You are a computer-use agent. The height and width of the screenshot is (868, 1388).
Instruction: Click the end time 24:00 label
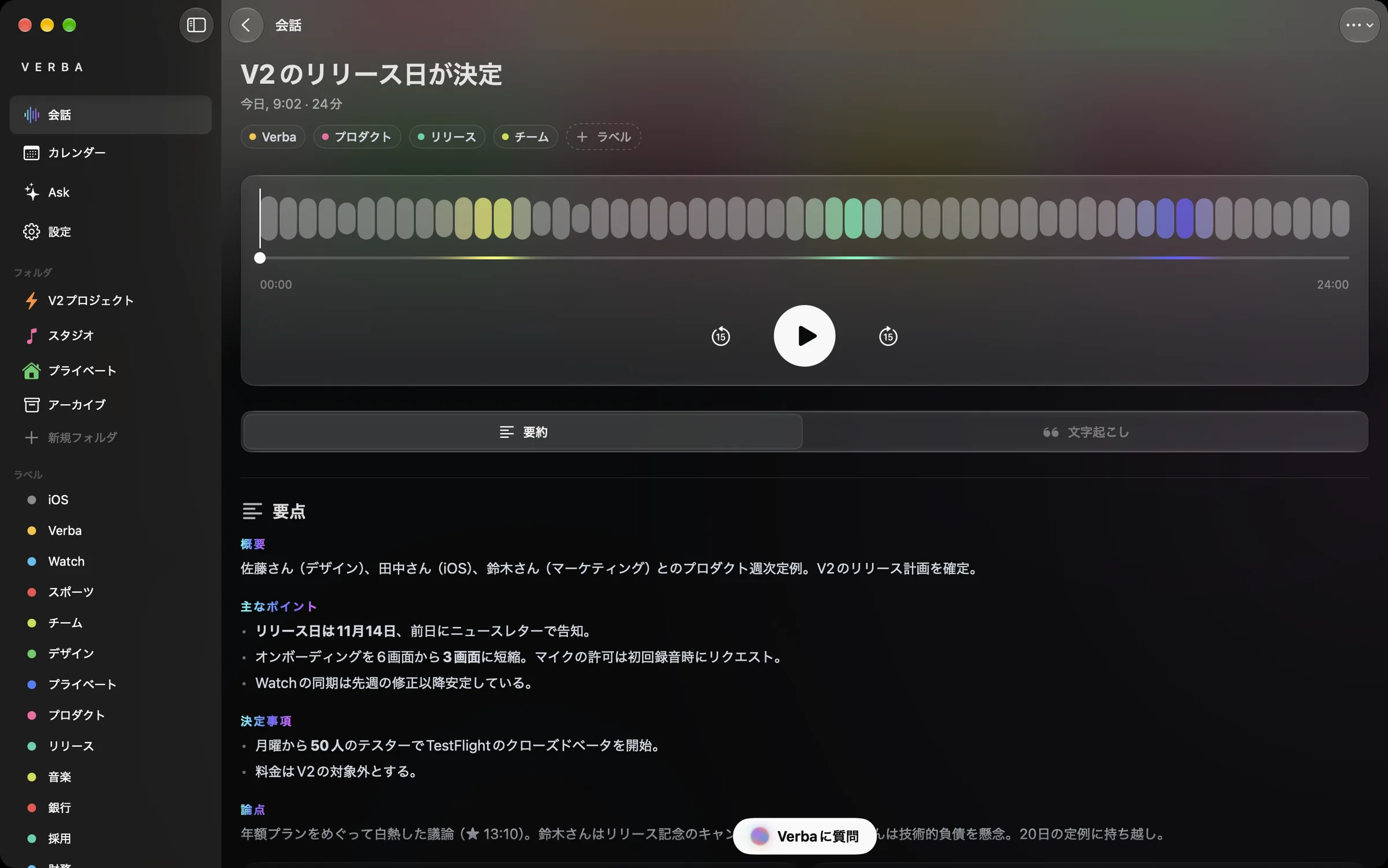[1332, 285]
